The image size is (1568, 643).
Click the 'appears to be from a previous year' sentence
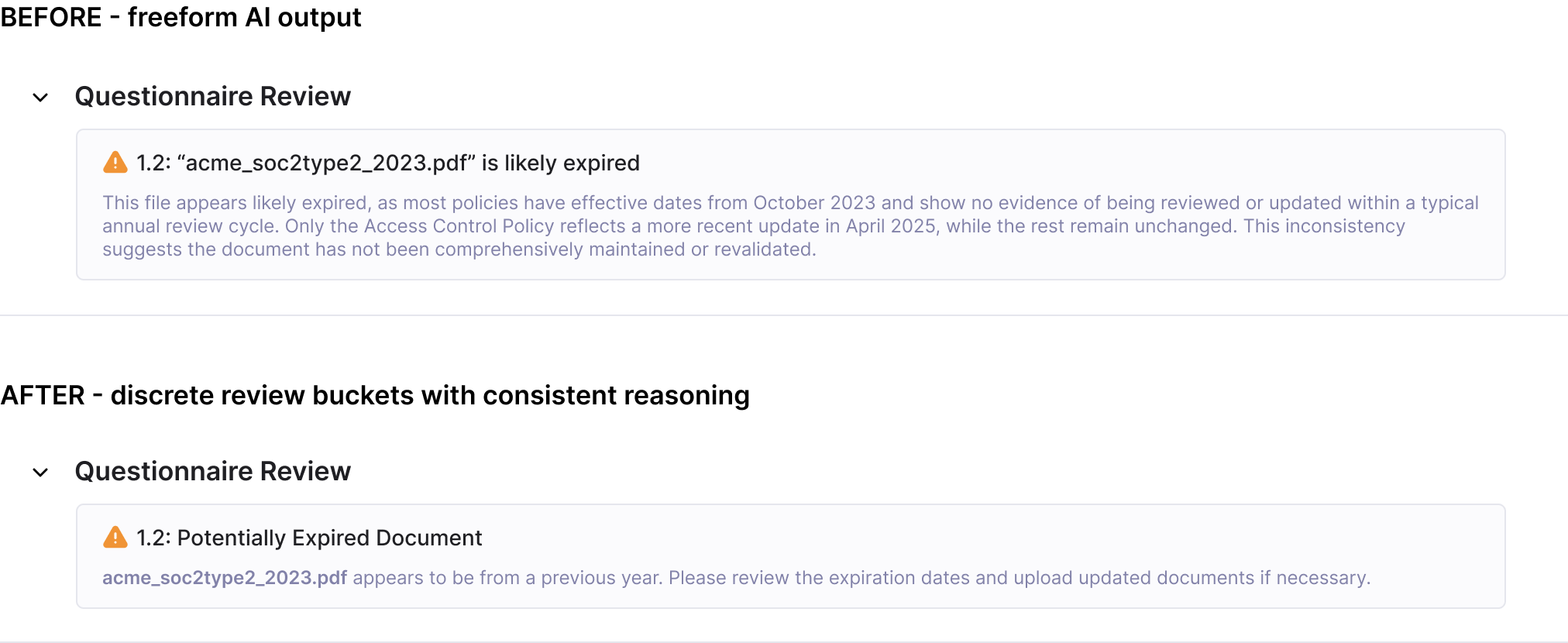click(507, 578)
